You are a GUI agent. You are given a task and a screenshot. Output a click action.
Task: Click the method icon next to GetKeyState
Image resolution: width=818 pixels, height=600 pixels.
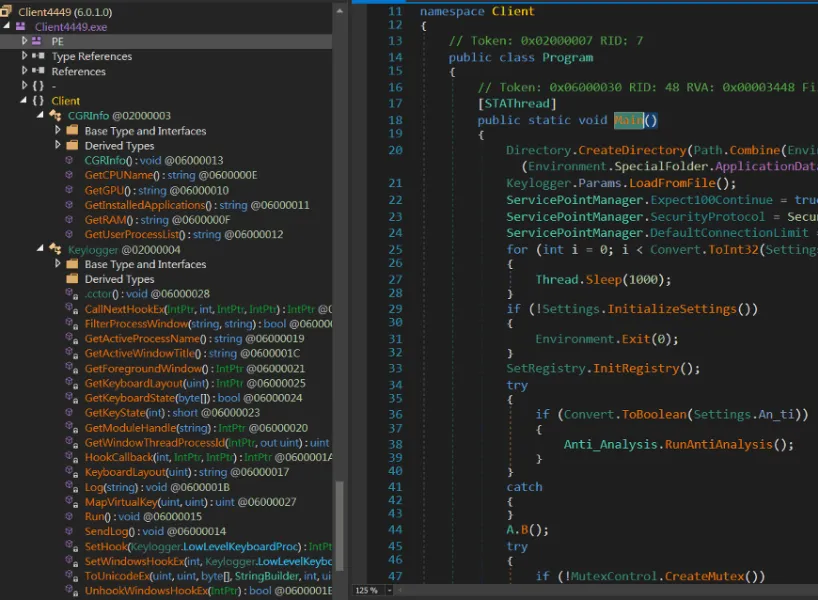[x=71, y=412]
